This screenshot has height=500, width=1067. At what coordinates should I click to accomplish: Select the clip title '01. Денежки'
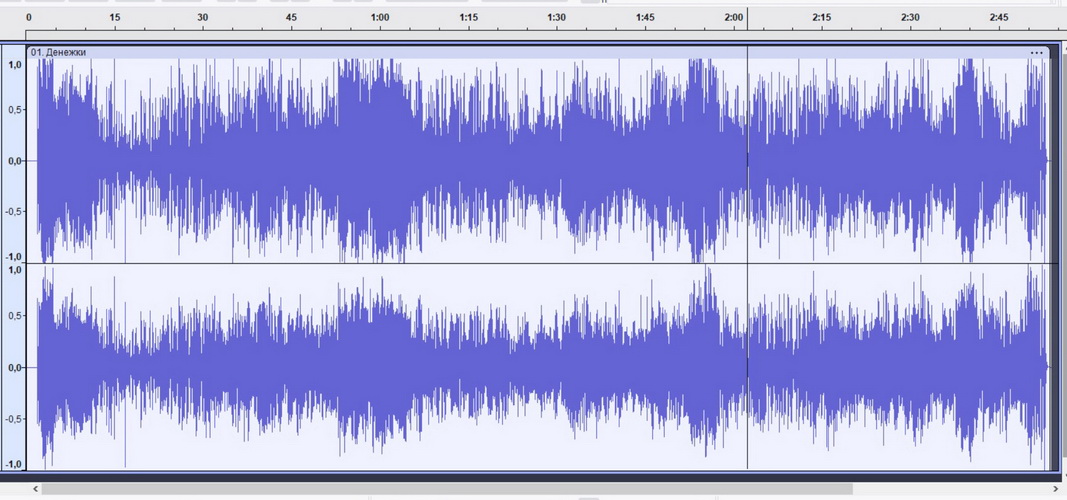tap(59, 52)
